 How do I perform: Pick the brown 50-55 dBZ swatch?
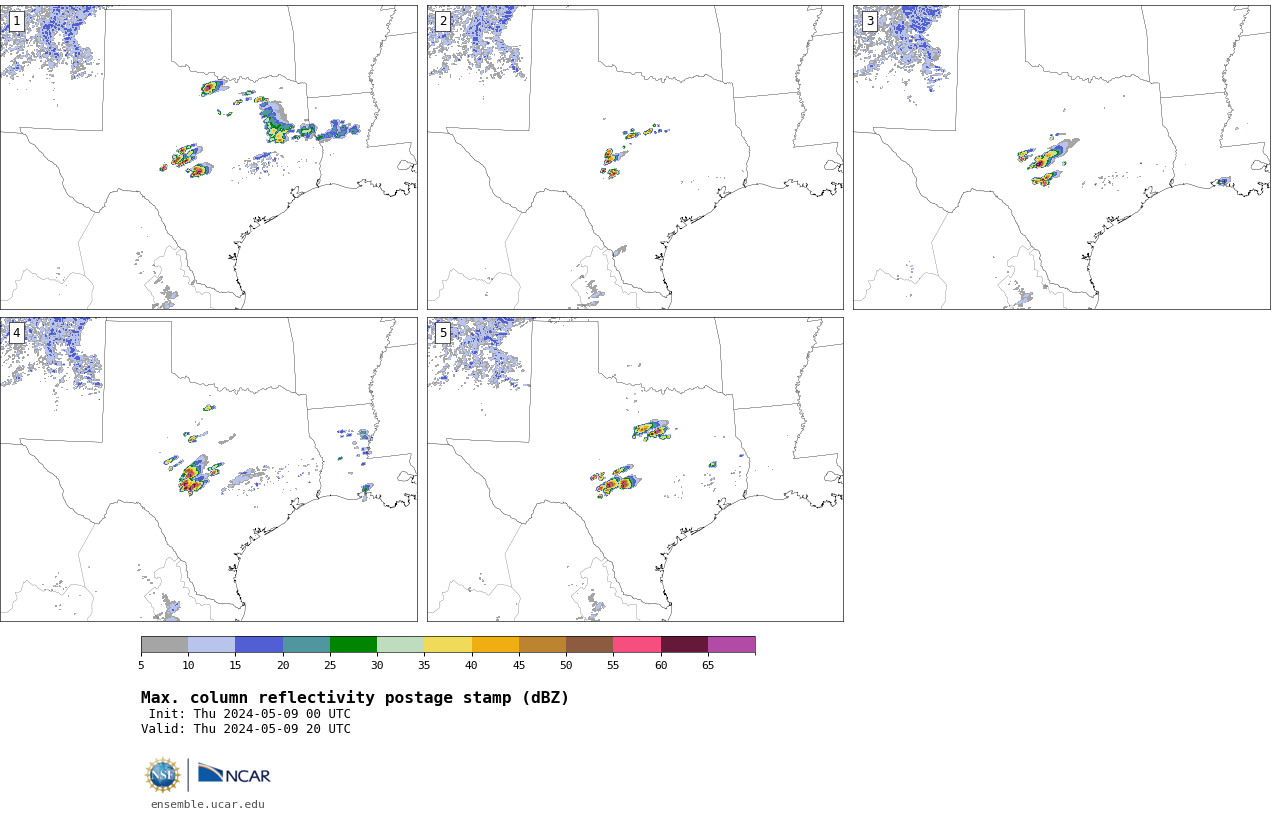(590, 644)
